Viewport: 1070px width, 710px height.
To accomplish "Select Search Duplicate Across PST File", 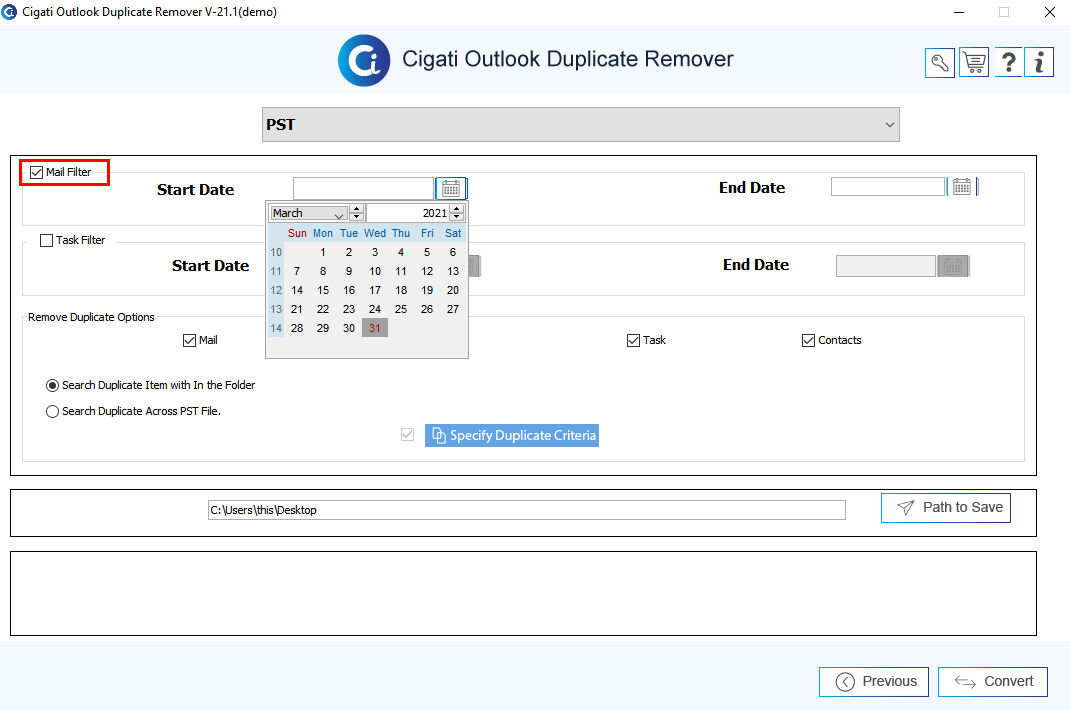I will [x=53, y=412].
